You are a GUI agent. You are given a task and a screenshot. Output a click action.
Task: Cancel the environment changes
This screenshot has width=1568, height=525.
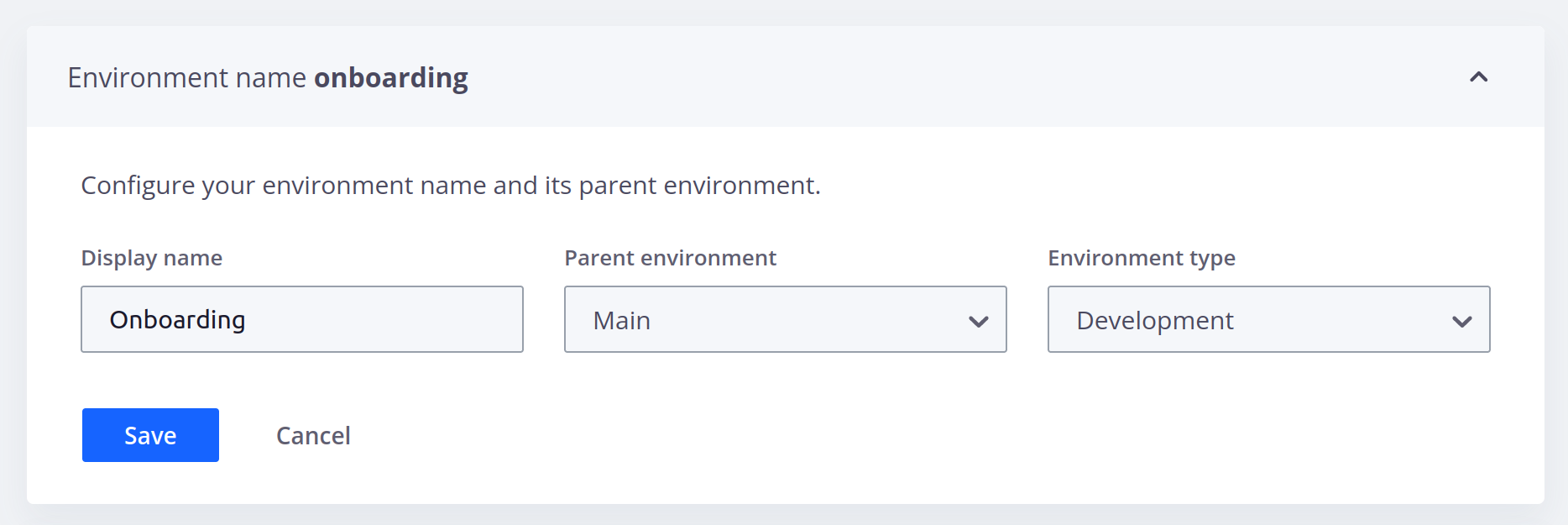(x=312, y=435)
